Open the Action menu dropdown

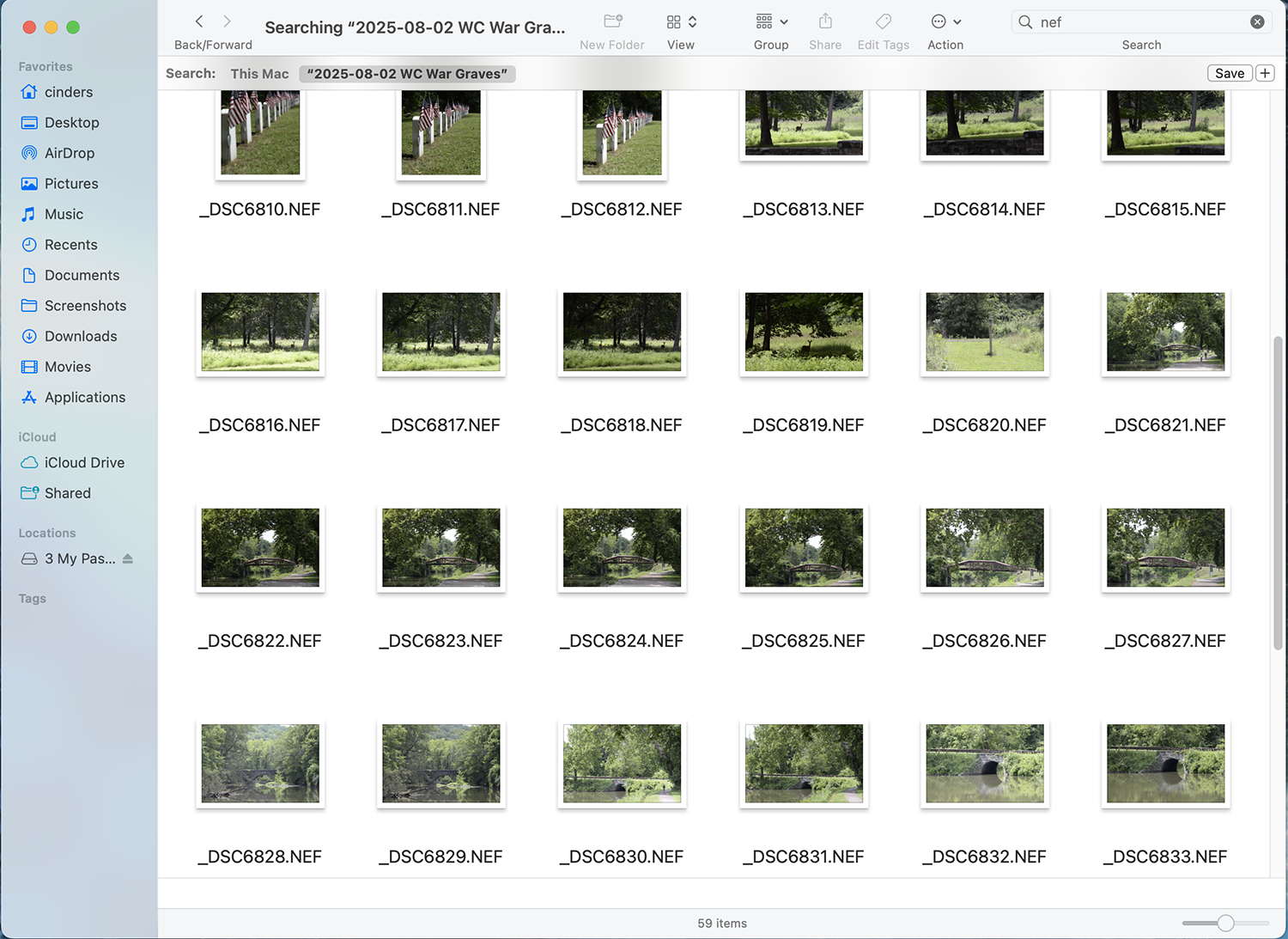click(945, 21)
